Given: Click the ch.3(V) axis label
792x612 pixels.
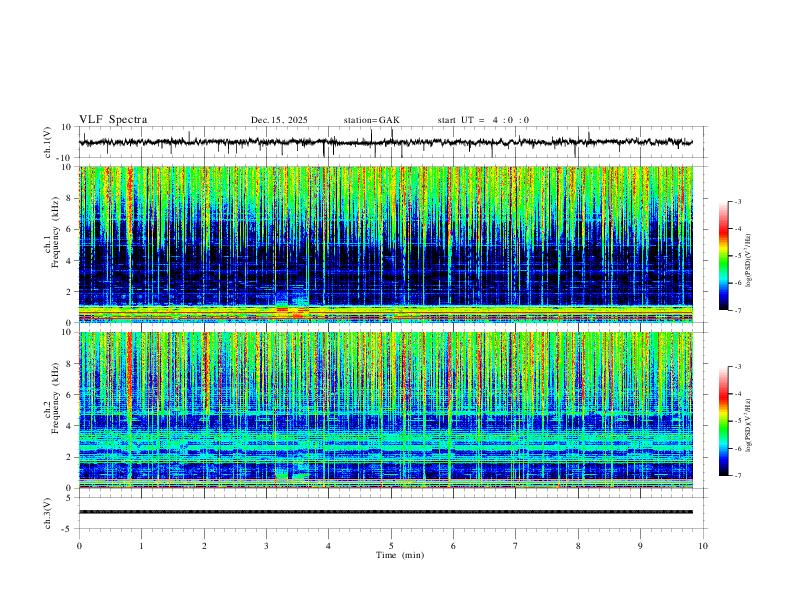Looking at the screenshot, I should (x=48, y=513).
